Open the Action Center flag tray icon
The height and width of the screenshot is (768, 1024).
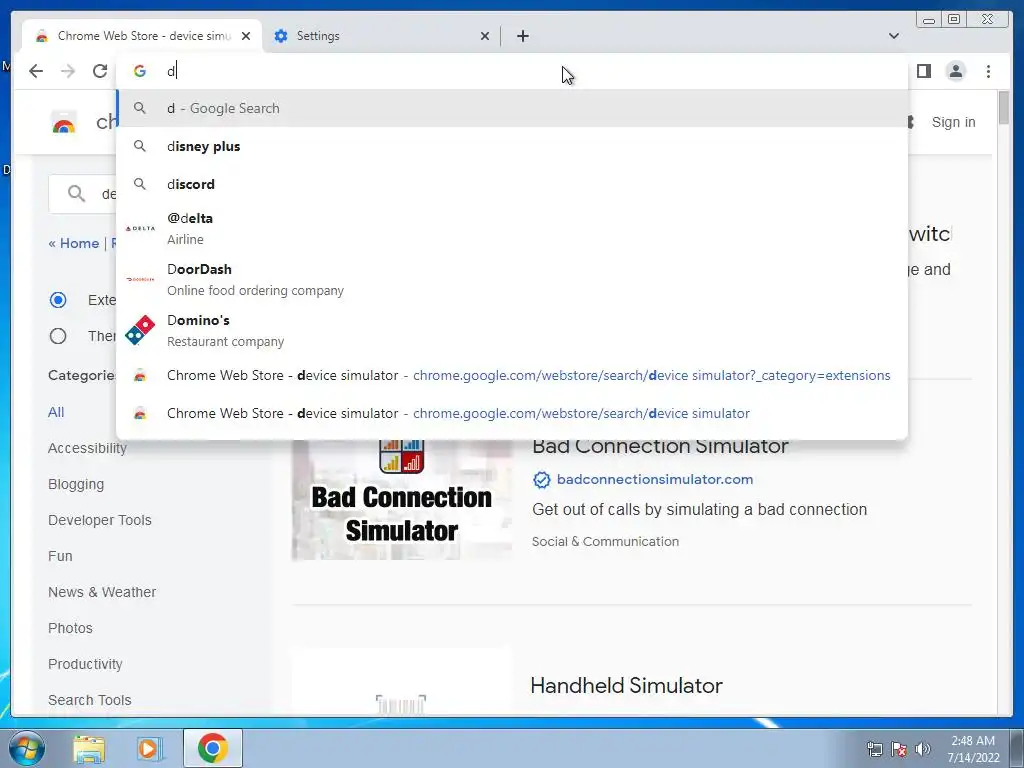point(899,749)
